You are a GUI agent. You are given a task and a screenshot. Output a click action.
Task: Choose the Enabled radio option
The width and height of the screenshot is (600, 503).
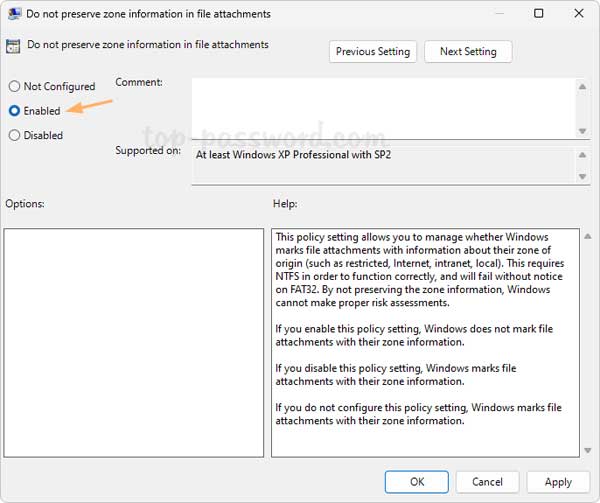tap(14, 111)
